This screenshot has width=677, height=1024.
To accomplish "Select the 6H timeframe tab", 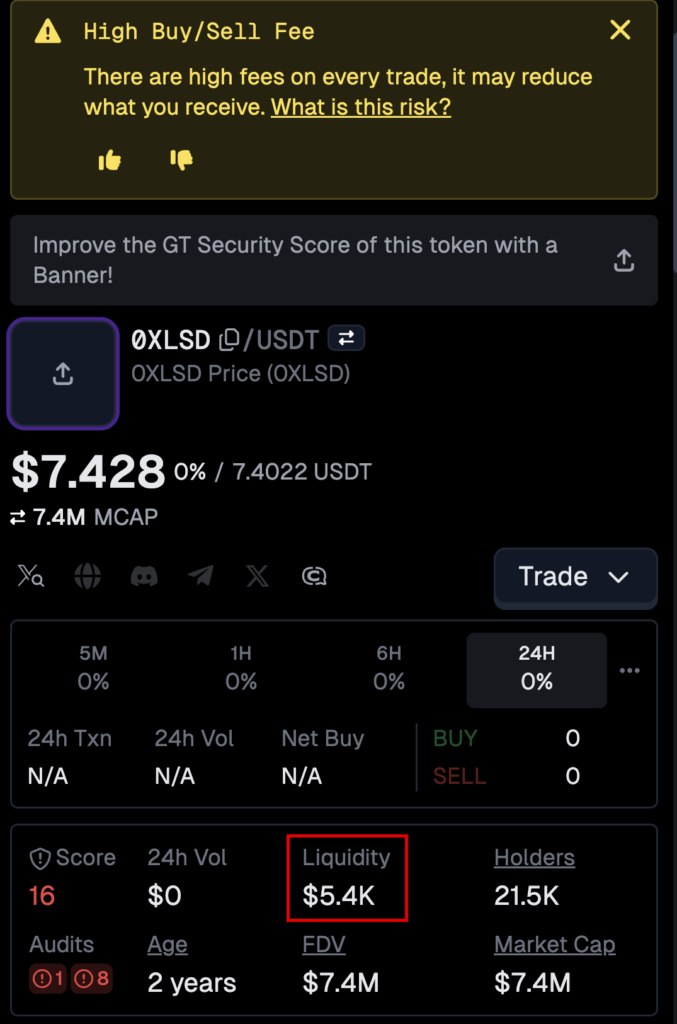I will coord(389,668).
